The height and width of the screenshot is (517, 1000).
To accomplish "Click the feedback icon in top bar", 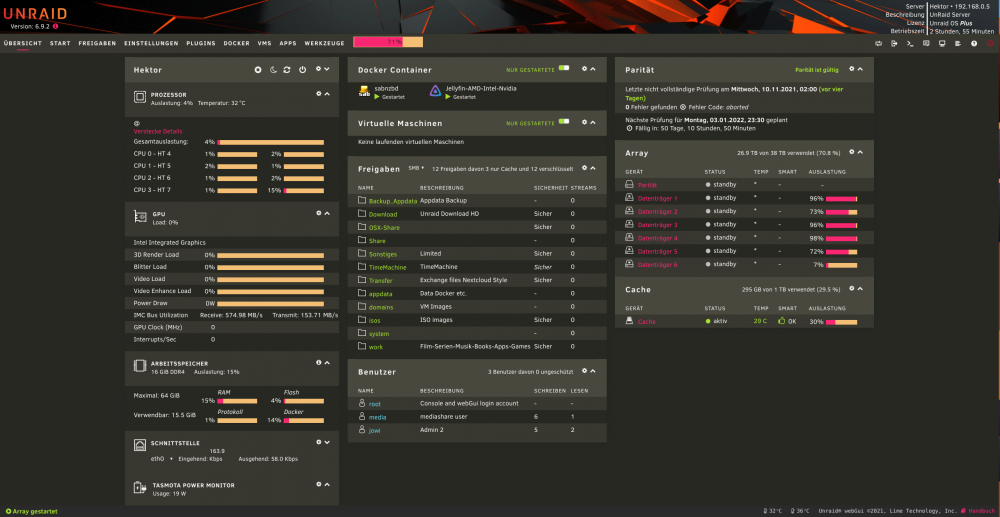I will [x=926, y=43].
